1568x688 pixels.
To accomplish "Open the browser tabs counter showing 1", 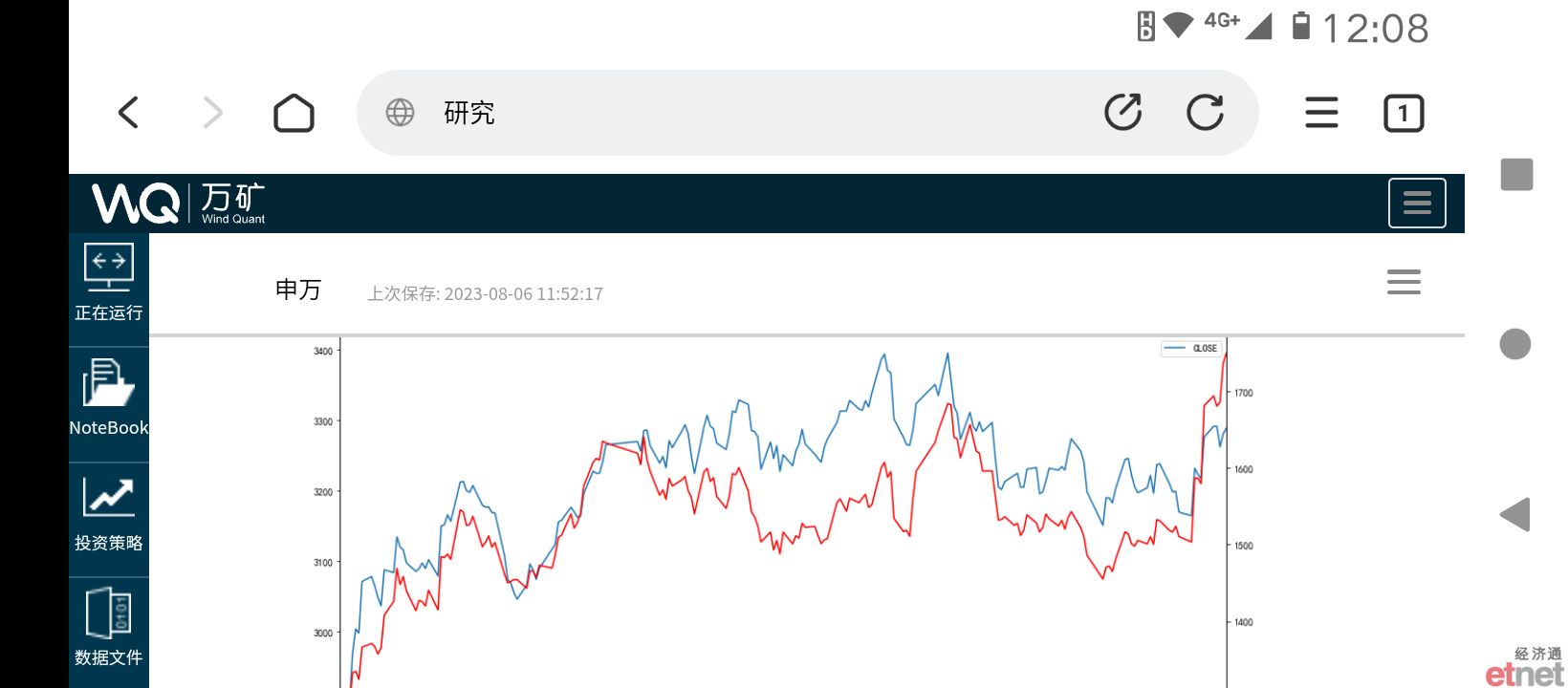I will [1404, 114].
